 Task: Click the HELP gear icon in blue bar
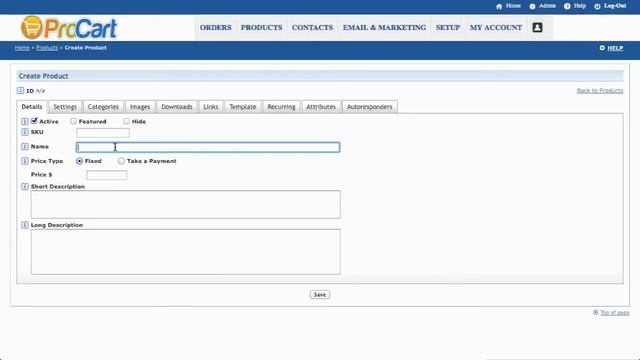(x=602, y=48)
